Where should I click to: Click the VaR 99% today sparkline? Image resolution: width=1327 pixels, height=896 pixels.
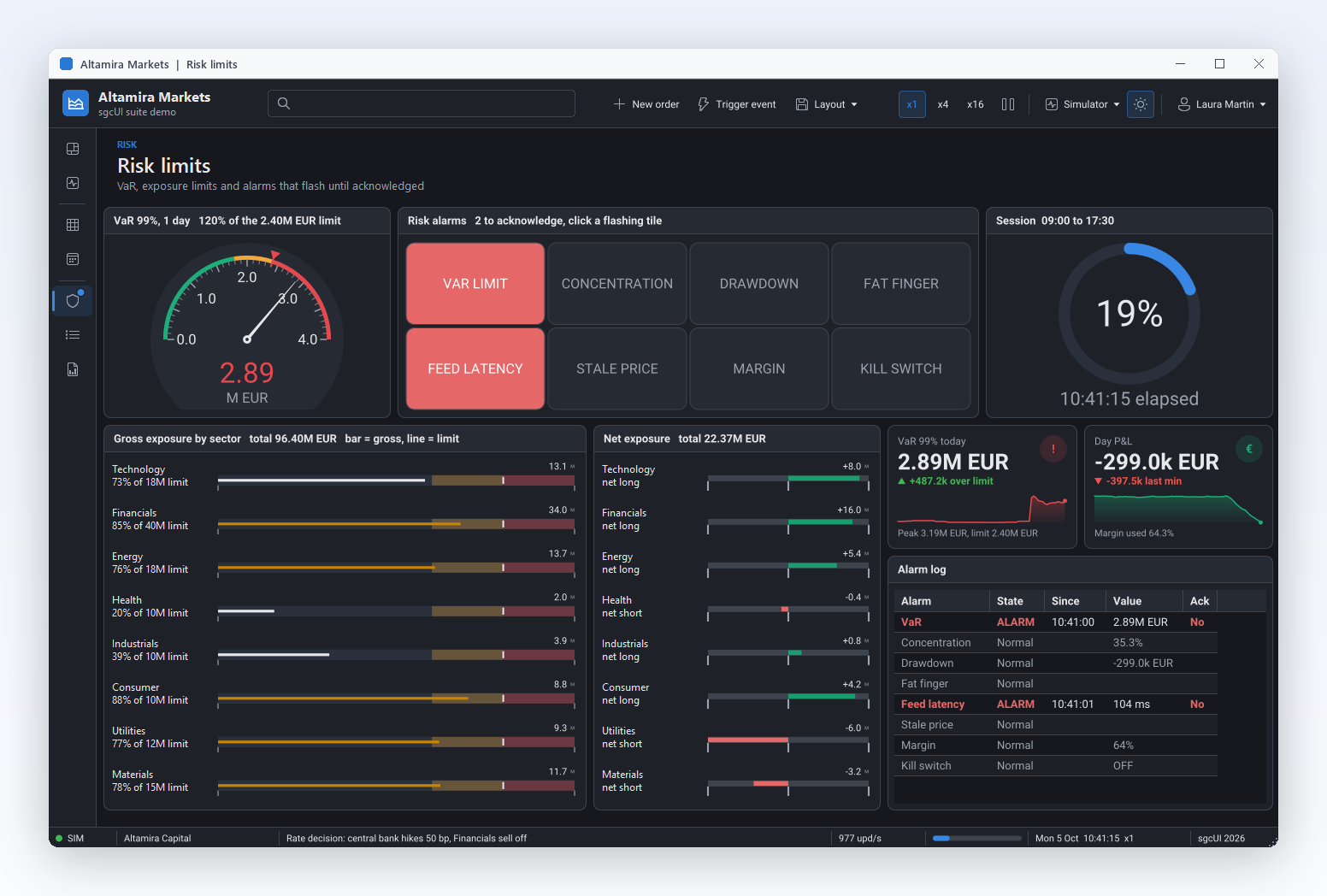[x=982, y=509]
